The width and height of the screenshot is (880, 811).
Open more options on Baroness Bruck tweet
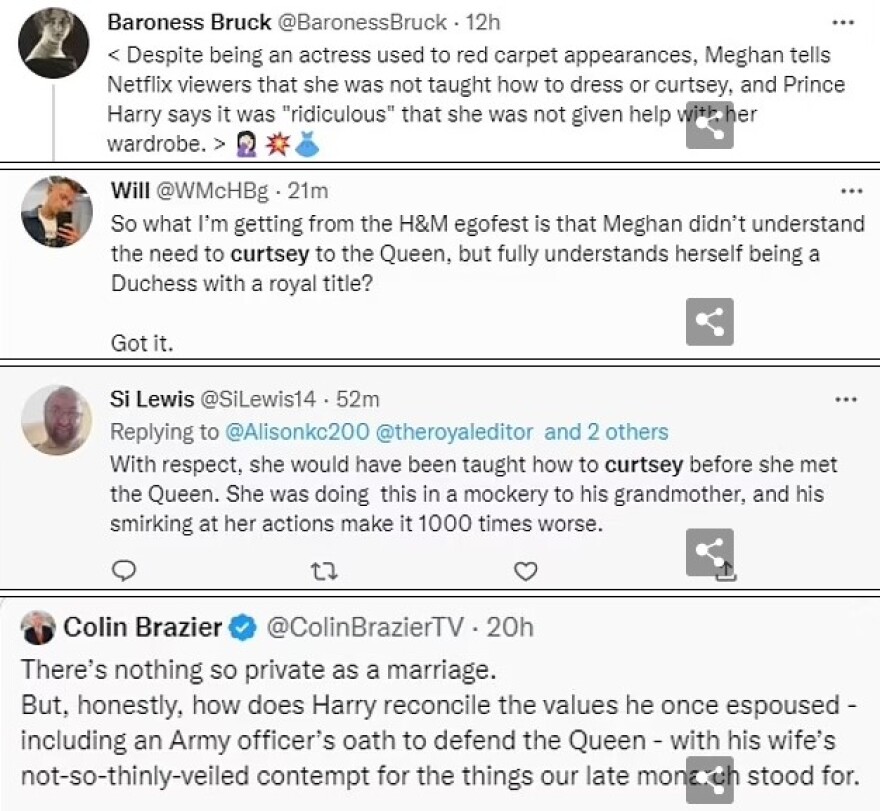coord(845,21)
